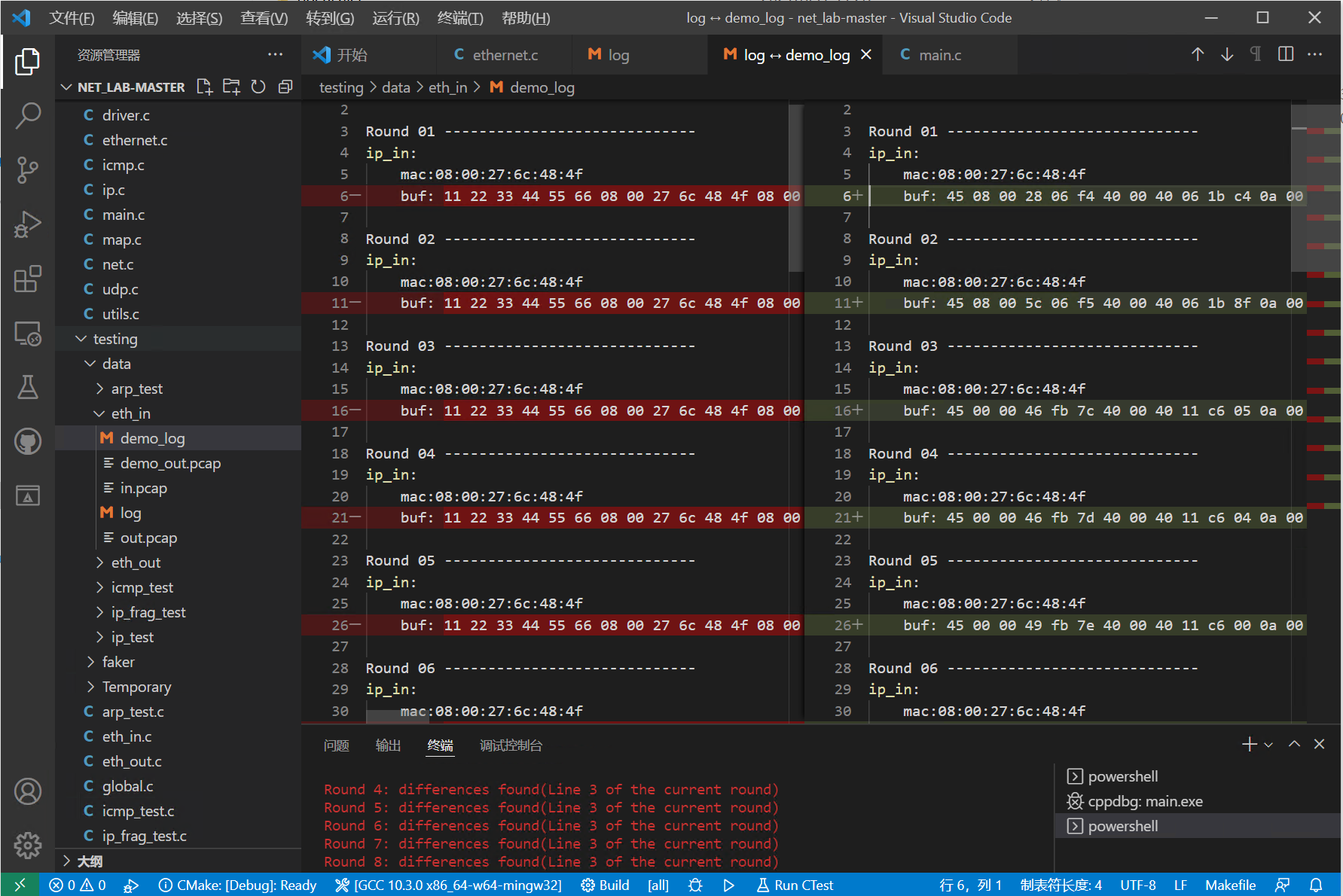Toggle inline diff view icon

coord(1286,54)
